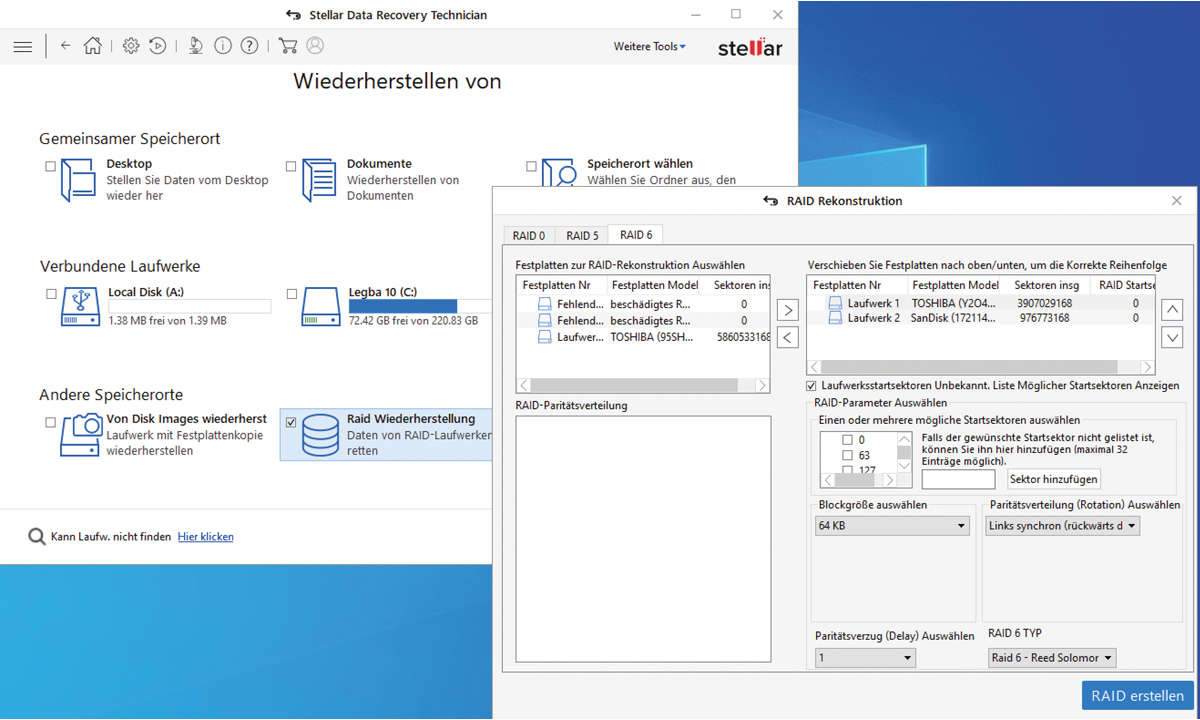The width and height of the screenshot is (1200, 720).
Task: Select the RAID 6 tab
Action: tap(636, 235)
